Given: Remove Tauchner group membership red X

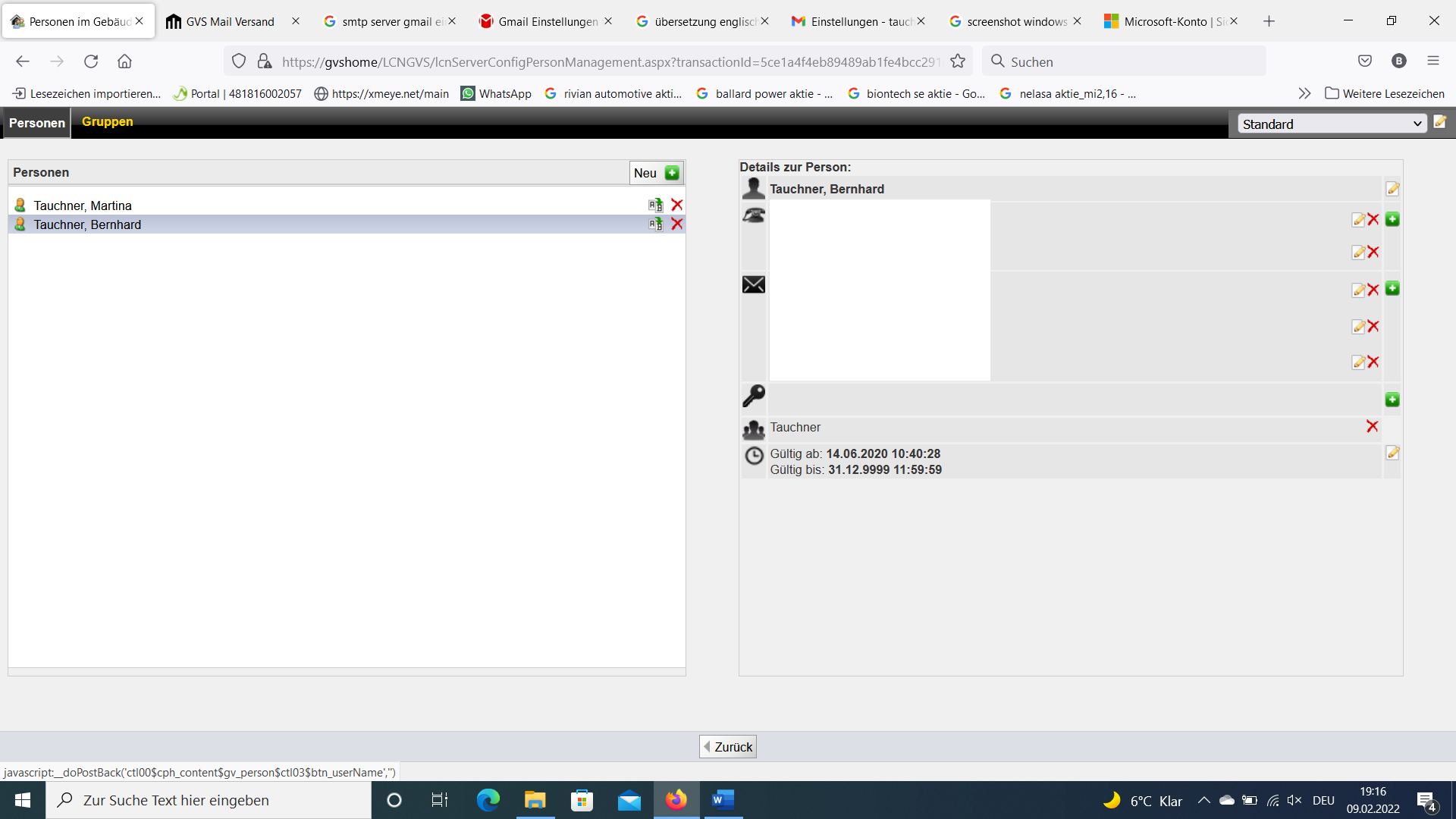Looking at the screenshot, I should (1372, 426).
